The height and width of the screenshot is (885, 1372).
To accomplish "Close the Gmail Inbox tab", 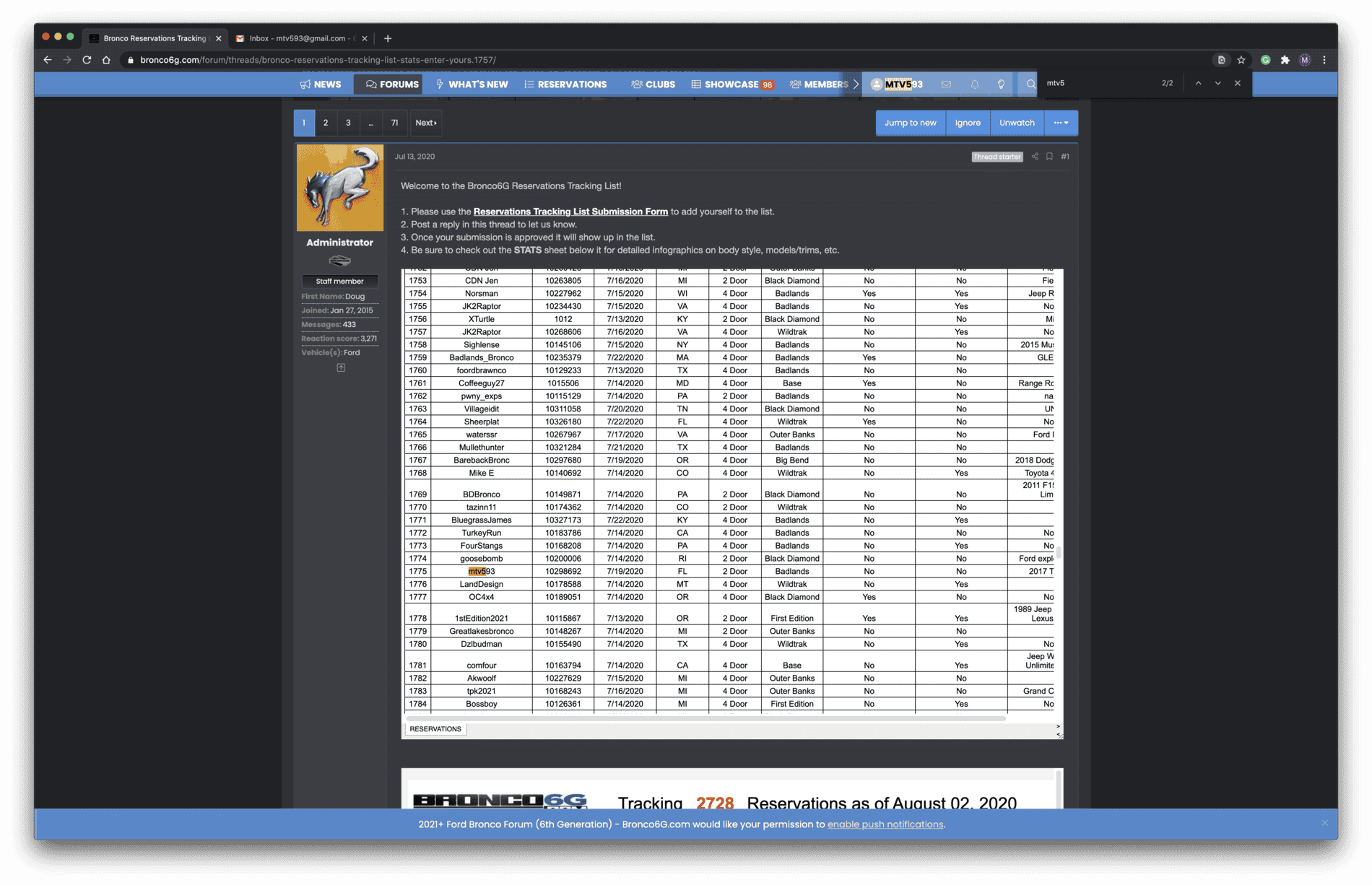I will pyautogui.click(x=365, y=38).
